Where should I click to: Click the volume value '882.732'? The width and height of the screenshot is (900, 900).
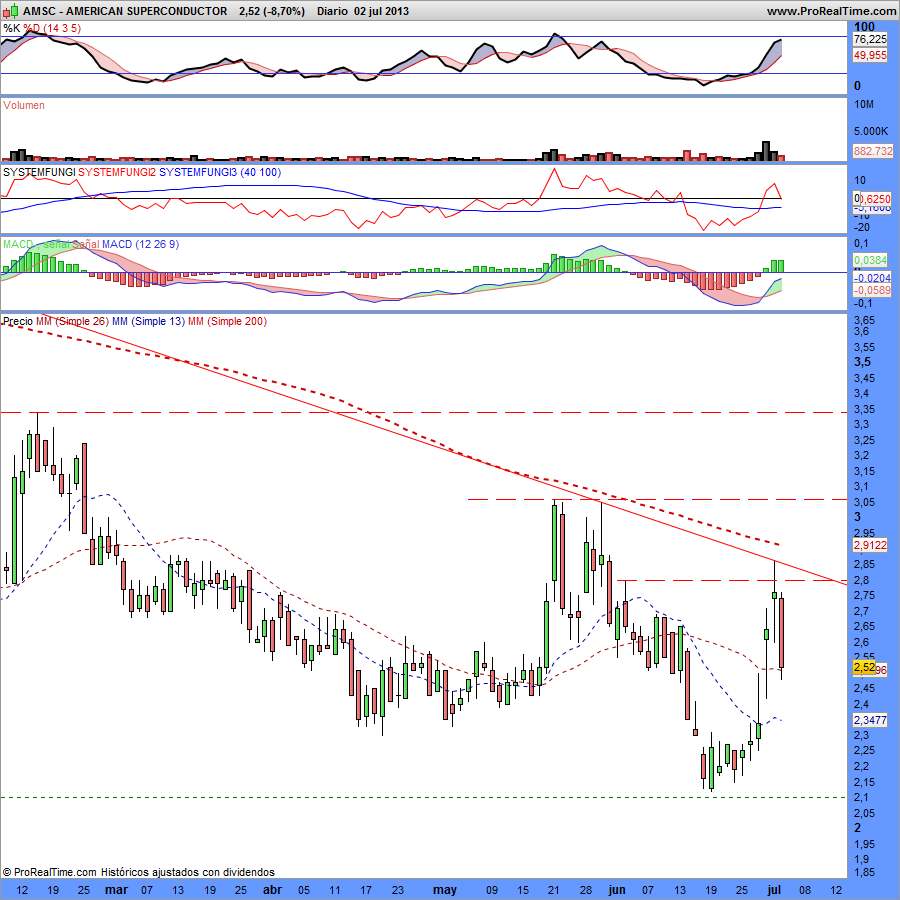873,151
